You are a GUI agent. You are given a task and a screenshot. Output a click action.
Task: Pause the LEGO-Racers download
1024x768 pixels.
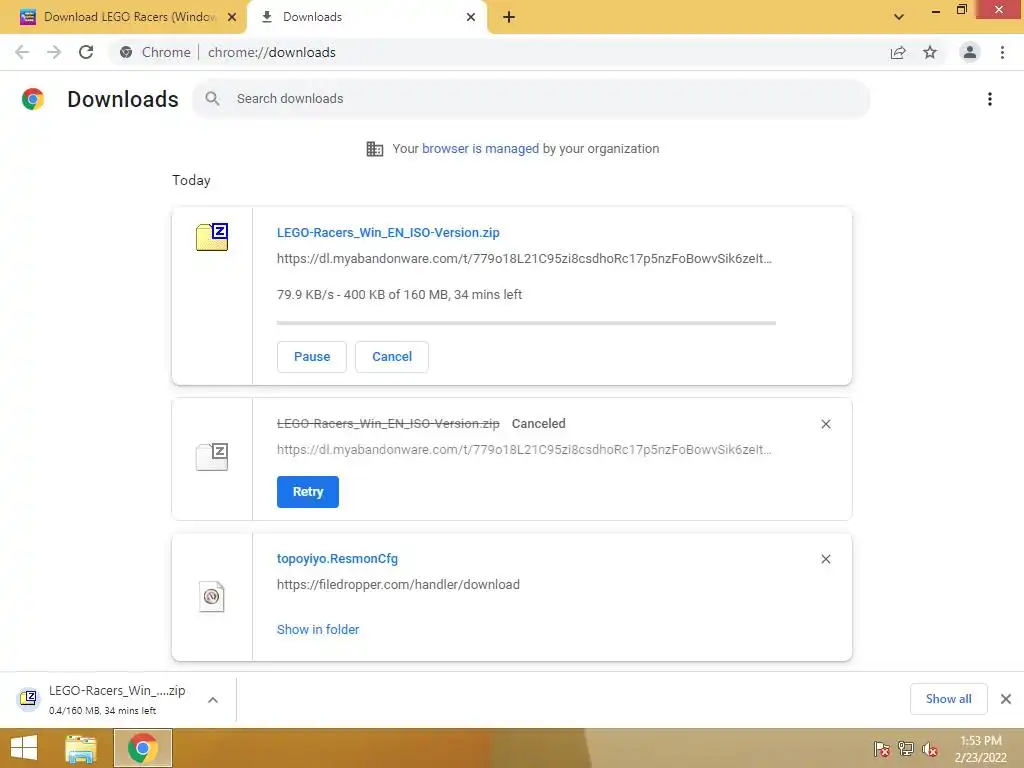point(312,357)
